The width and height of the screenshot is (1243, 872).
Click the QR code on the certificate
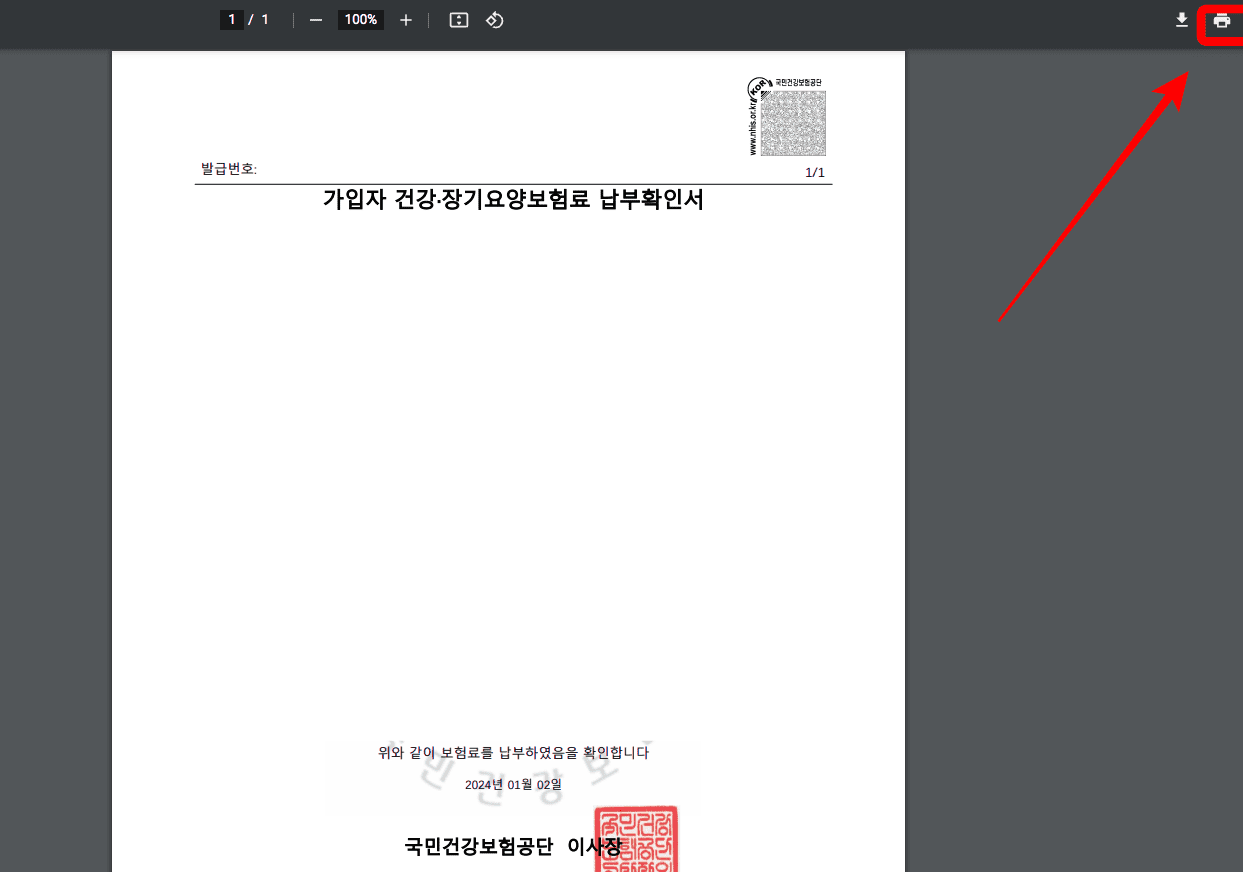[793, 123]
